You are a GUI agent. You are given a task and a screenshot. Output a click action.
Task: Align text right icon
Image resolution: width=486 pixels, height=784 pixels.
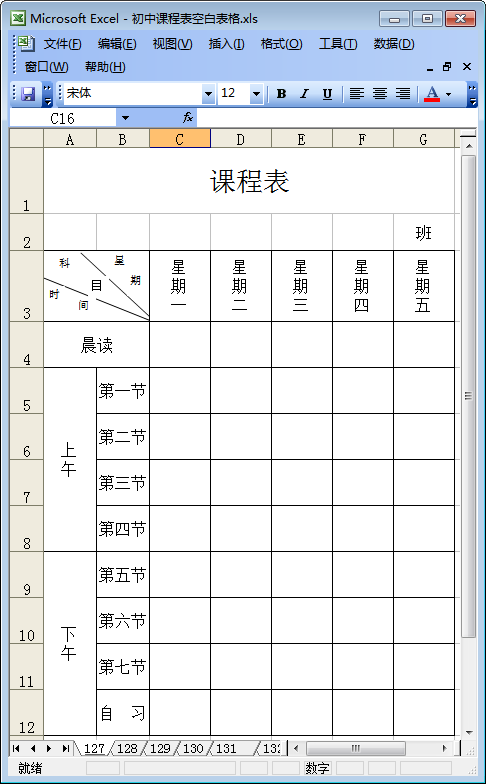click(403, 94)
